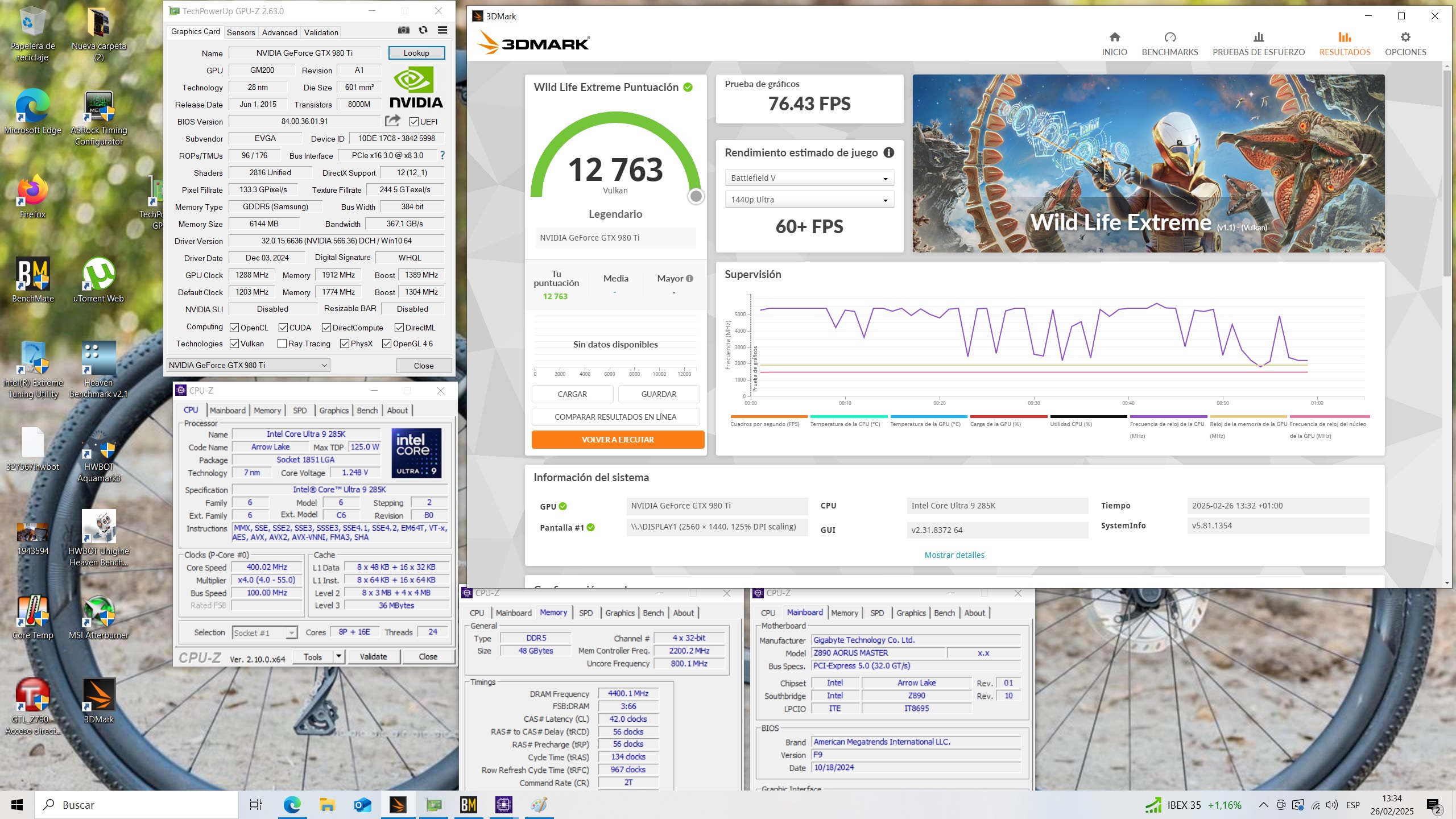The image size is (1456, 819).
Task: Open Bench tab in CPU-Z Mainboard window
Action: [x=944, y=613]
